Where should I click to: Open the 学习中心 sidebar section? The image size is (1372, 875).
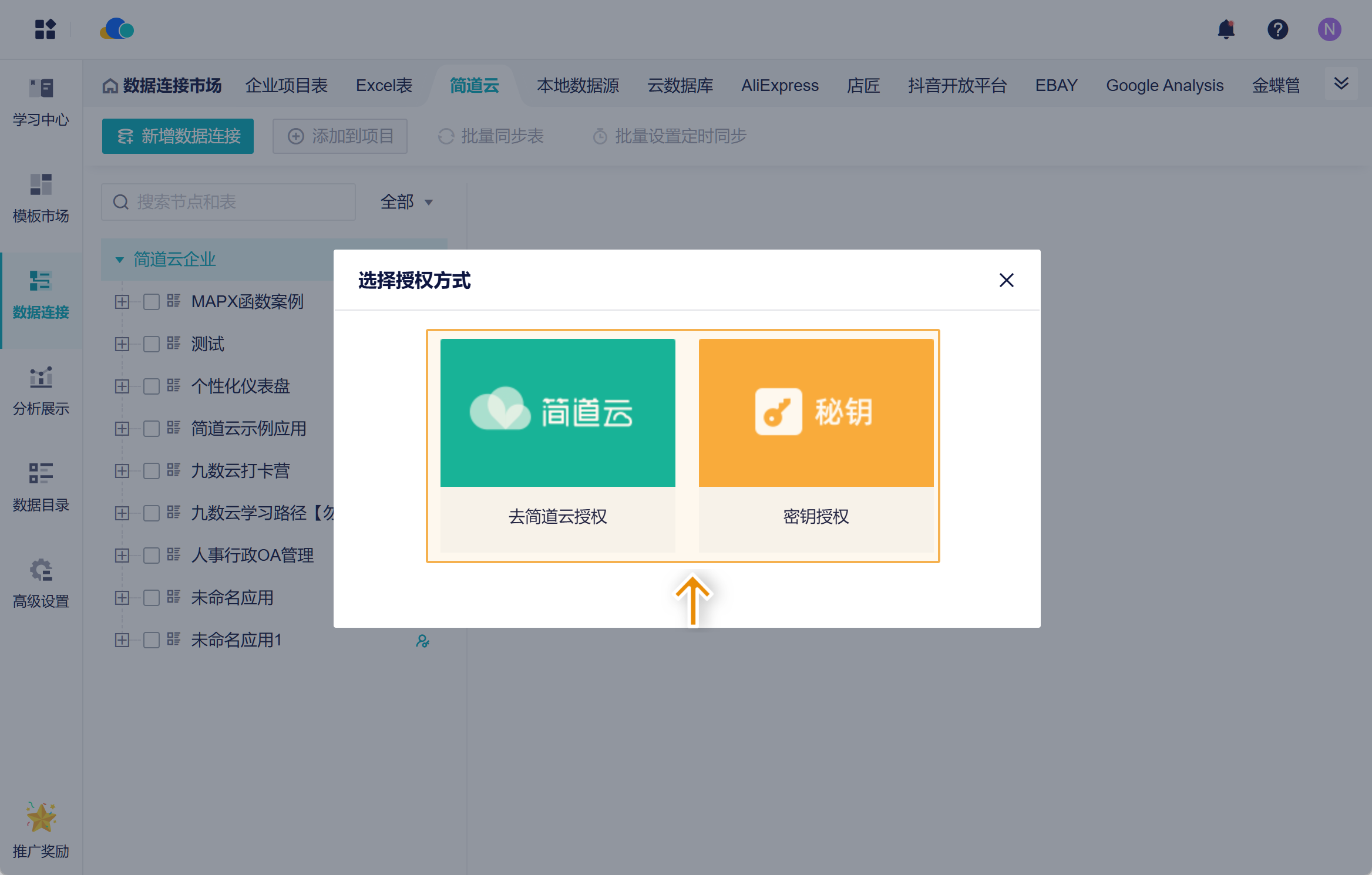tap(41, 103)
